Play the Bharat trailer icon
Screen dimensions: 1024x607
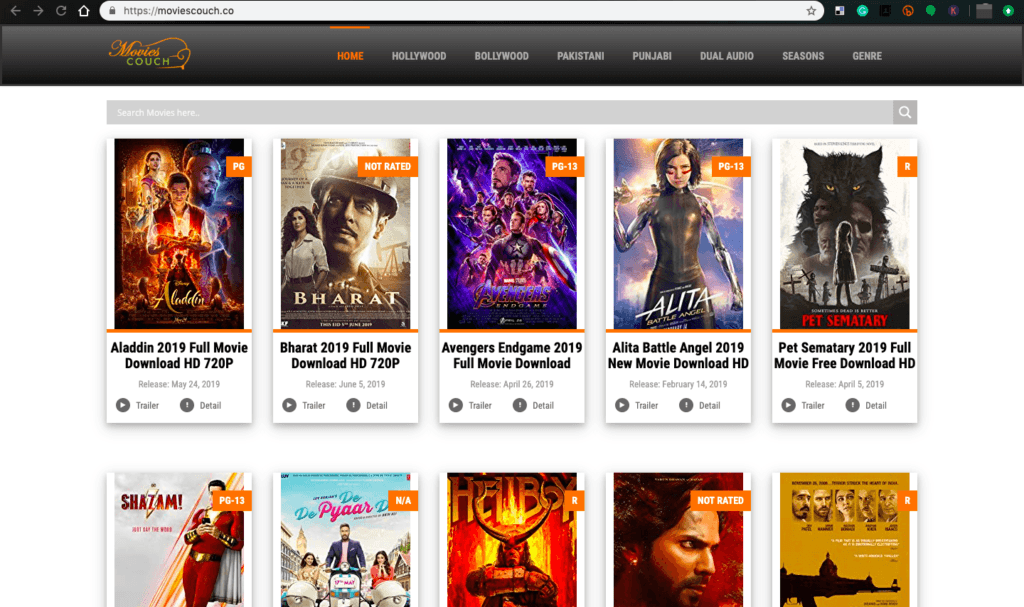click(x=289, y=405)
